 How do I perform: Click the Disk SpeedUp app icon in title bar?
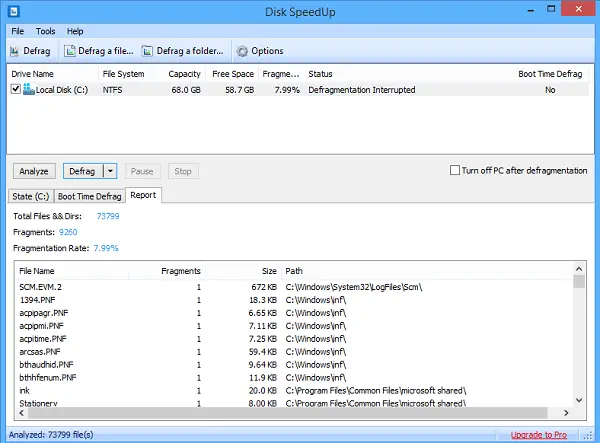tap(13, 11)
